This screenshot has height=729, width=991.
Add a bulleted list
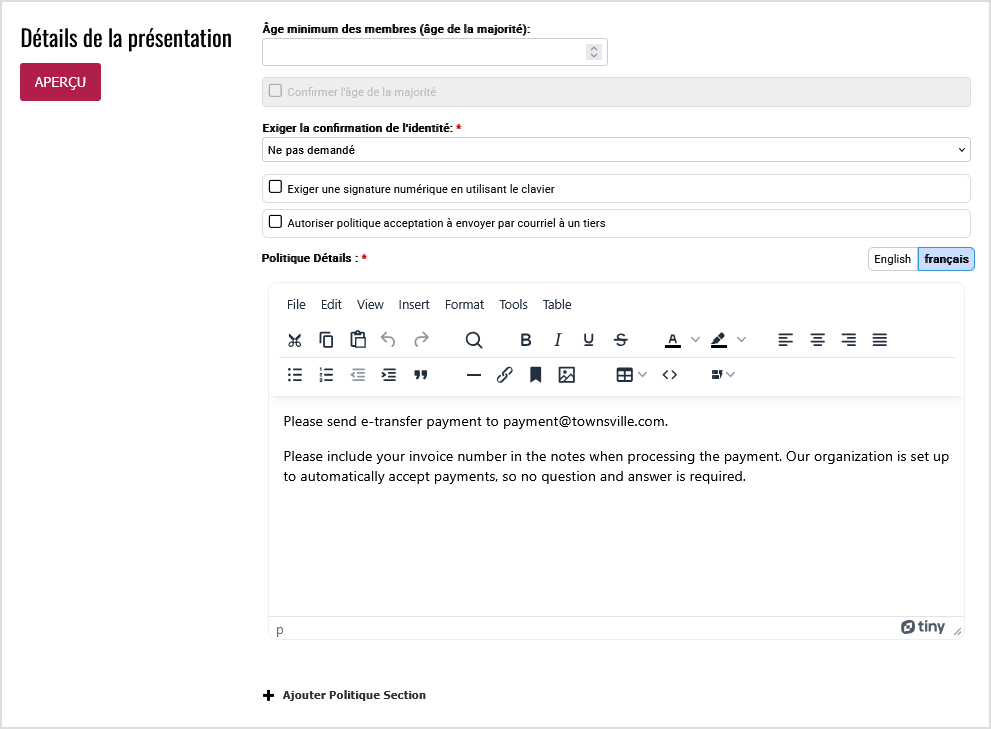[295, 375]
